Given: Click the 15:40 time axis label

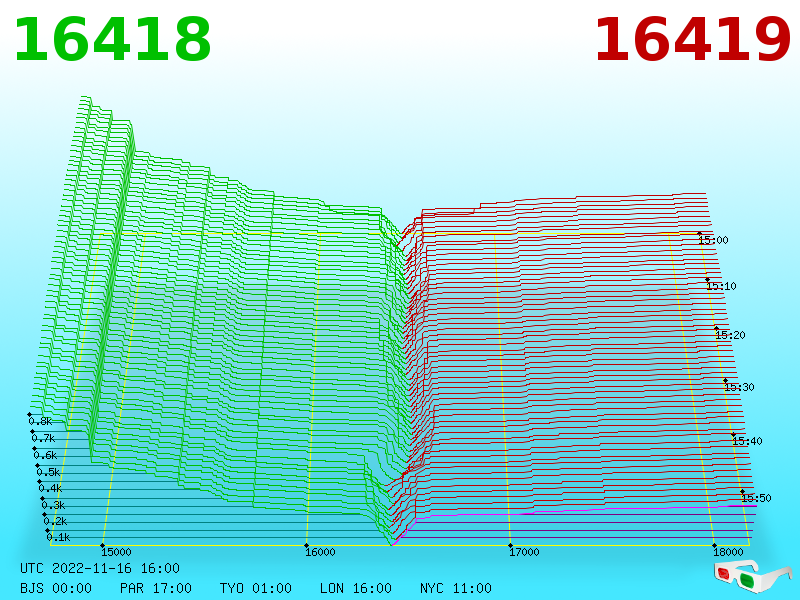Looking at the screenshot, I should [747, 441].
